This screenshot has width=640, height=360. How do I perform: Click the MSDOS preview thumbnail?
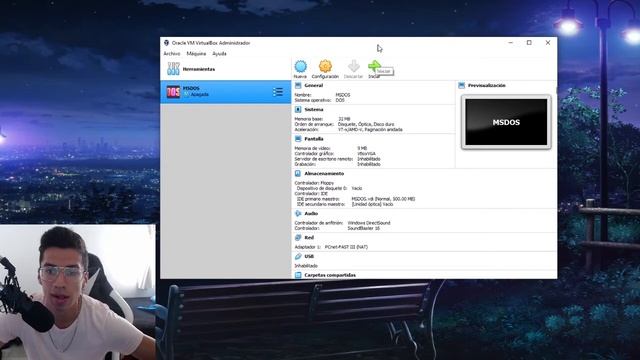(506, 122)
